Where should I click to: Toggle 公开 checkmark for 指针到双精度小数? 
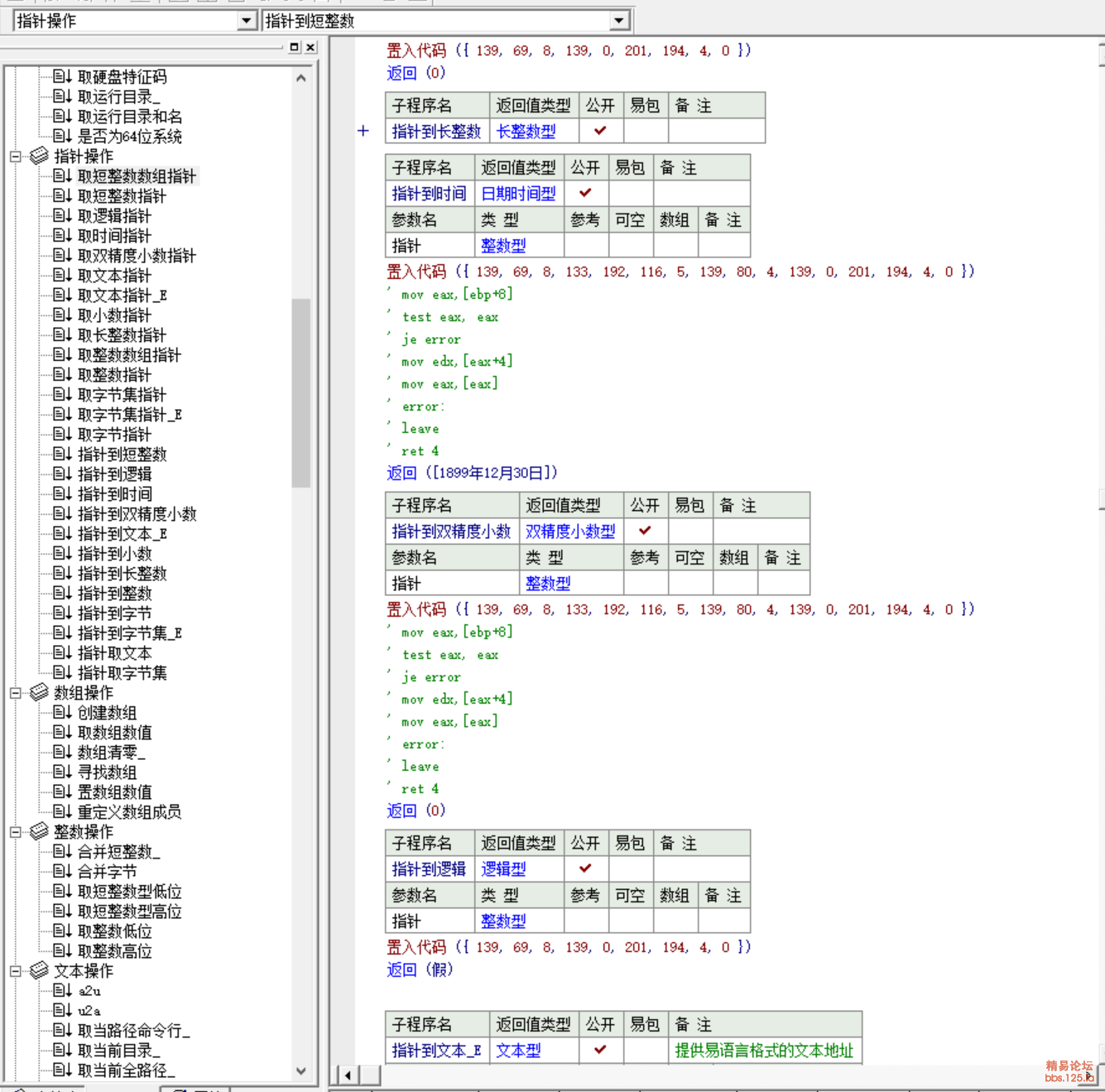point(645,531)
